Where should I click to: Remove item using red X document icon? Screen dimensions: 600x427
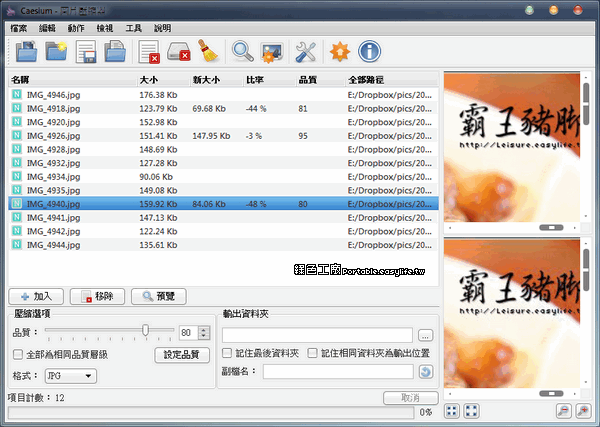[x=149, y=51]
